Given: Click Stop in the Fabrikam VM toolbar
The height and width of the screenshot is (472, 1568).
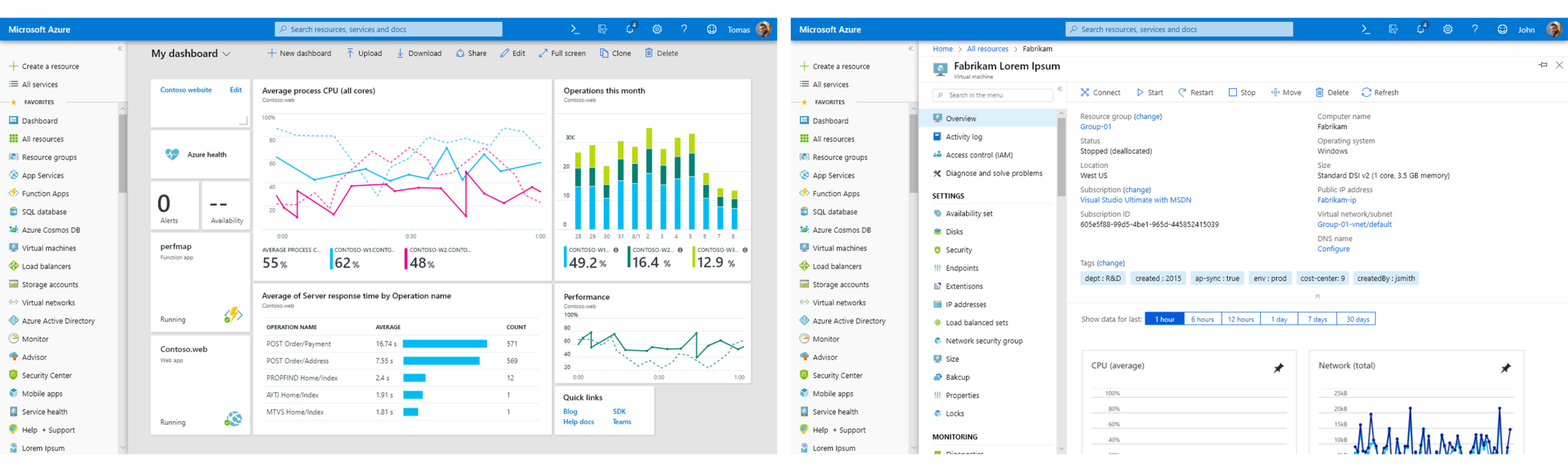Looking at the screenshot, I should [1242, 92].
